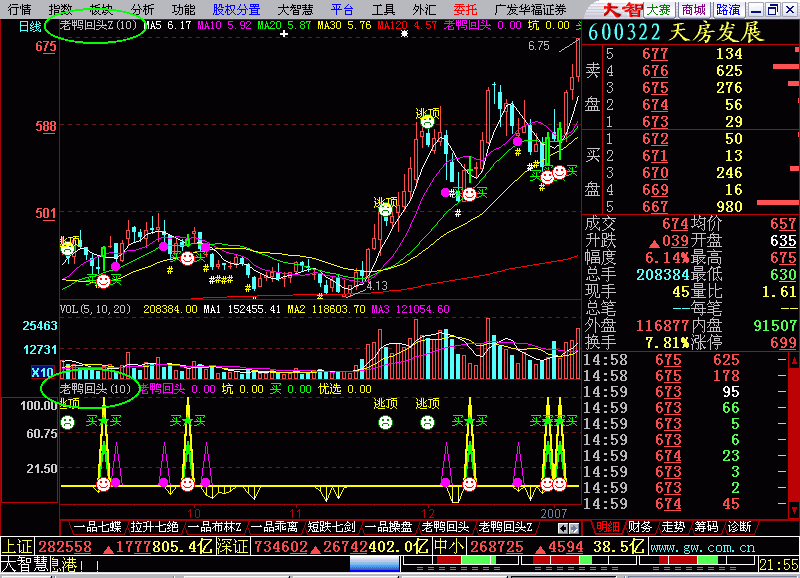The height and width of the screenshot is (578, 800).
Task: Open the 行情 menu
Action: [x=19, y=9]
